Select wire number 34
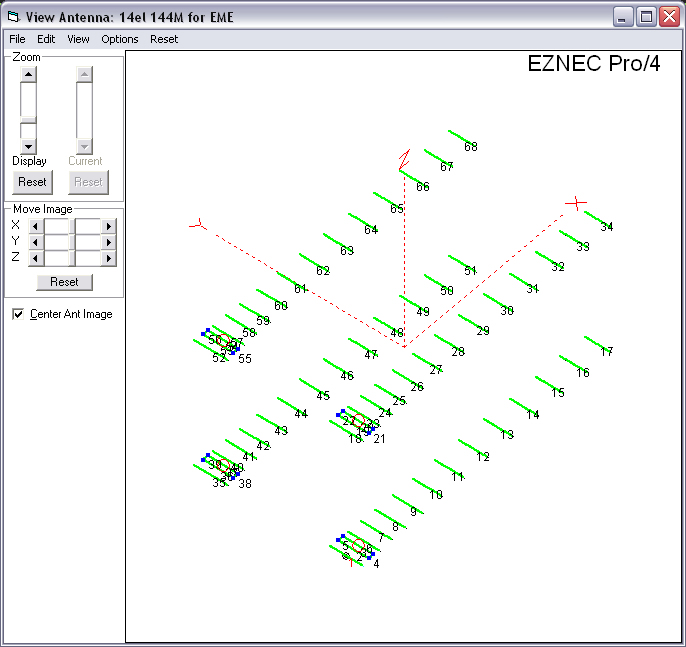686x647 pixels. tap(606, 227)
